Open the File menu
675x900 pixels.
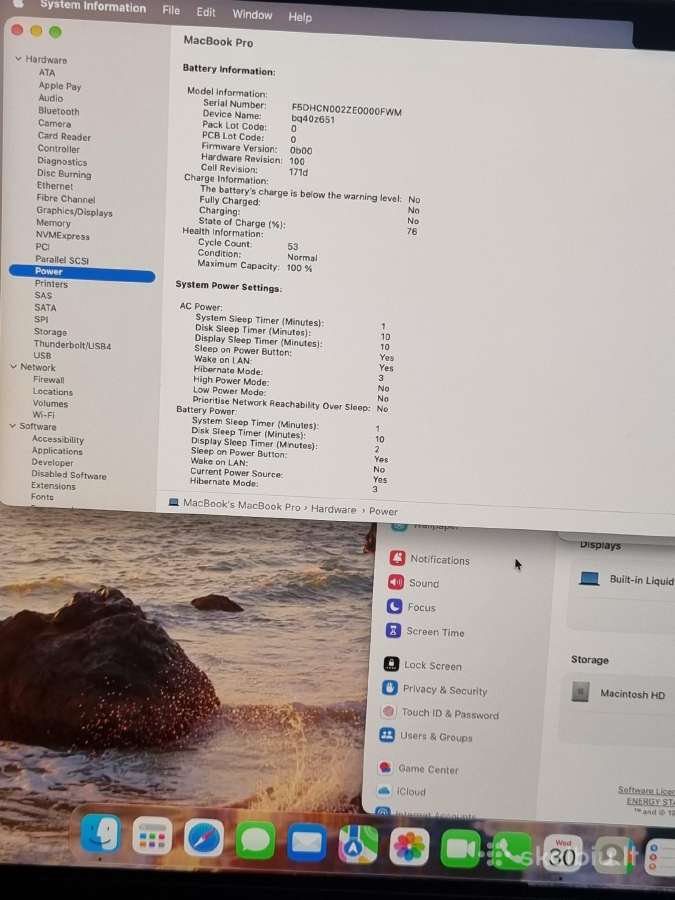[170, 10]
